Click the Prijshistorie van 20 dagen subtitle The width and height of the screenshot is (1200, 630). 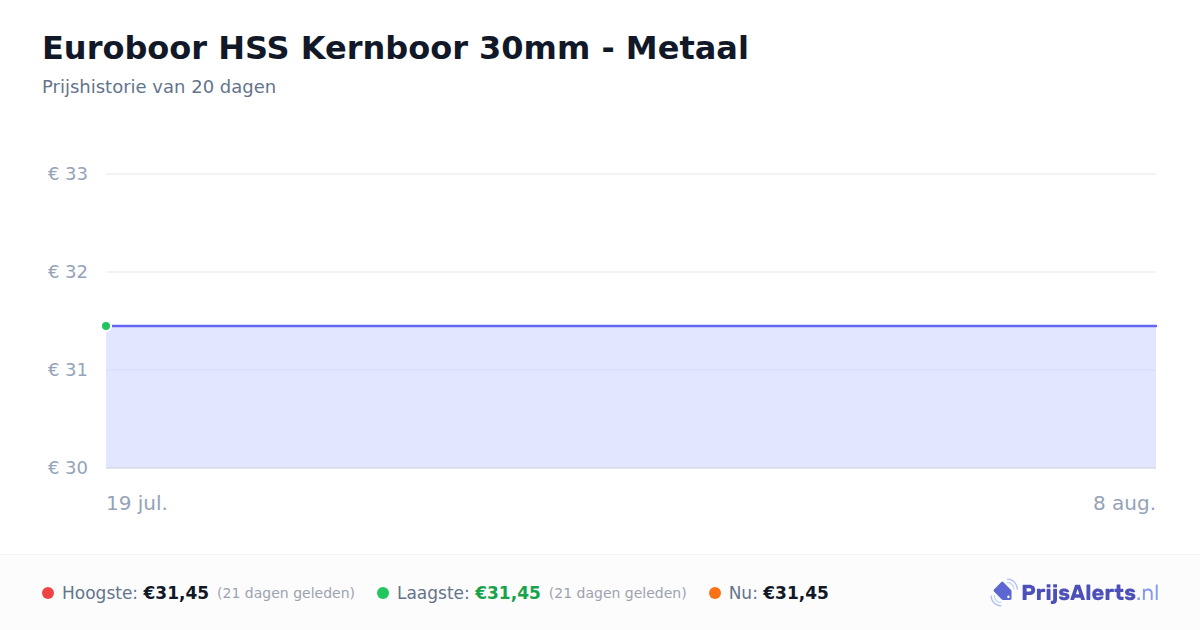tap(159, 87)
